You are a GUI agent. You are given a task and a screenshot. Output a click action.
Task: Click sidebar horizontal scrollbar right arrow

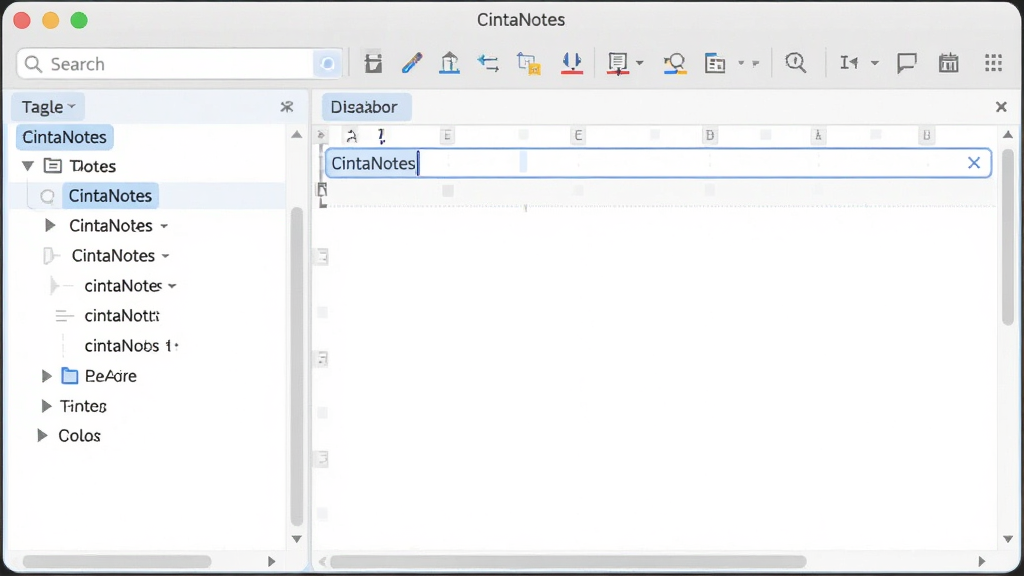(x=272, y=562)
